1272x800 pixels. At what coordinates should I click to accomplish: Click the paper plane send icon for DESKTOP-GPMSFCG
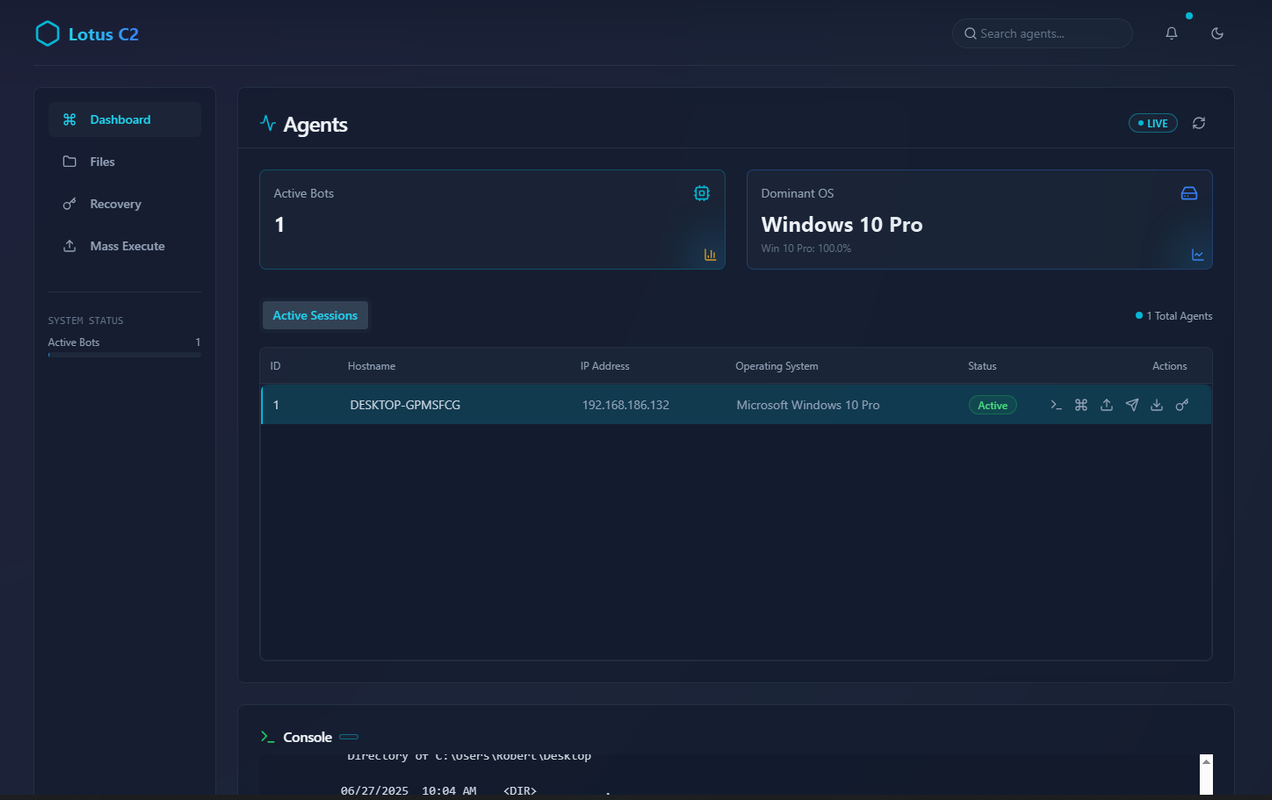[1132, 405]
